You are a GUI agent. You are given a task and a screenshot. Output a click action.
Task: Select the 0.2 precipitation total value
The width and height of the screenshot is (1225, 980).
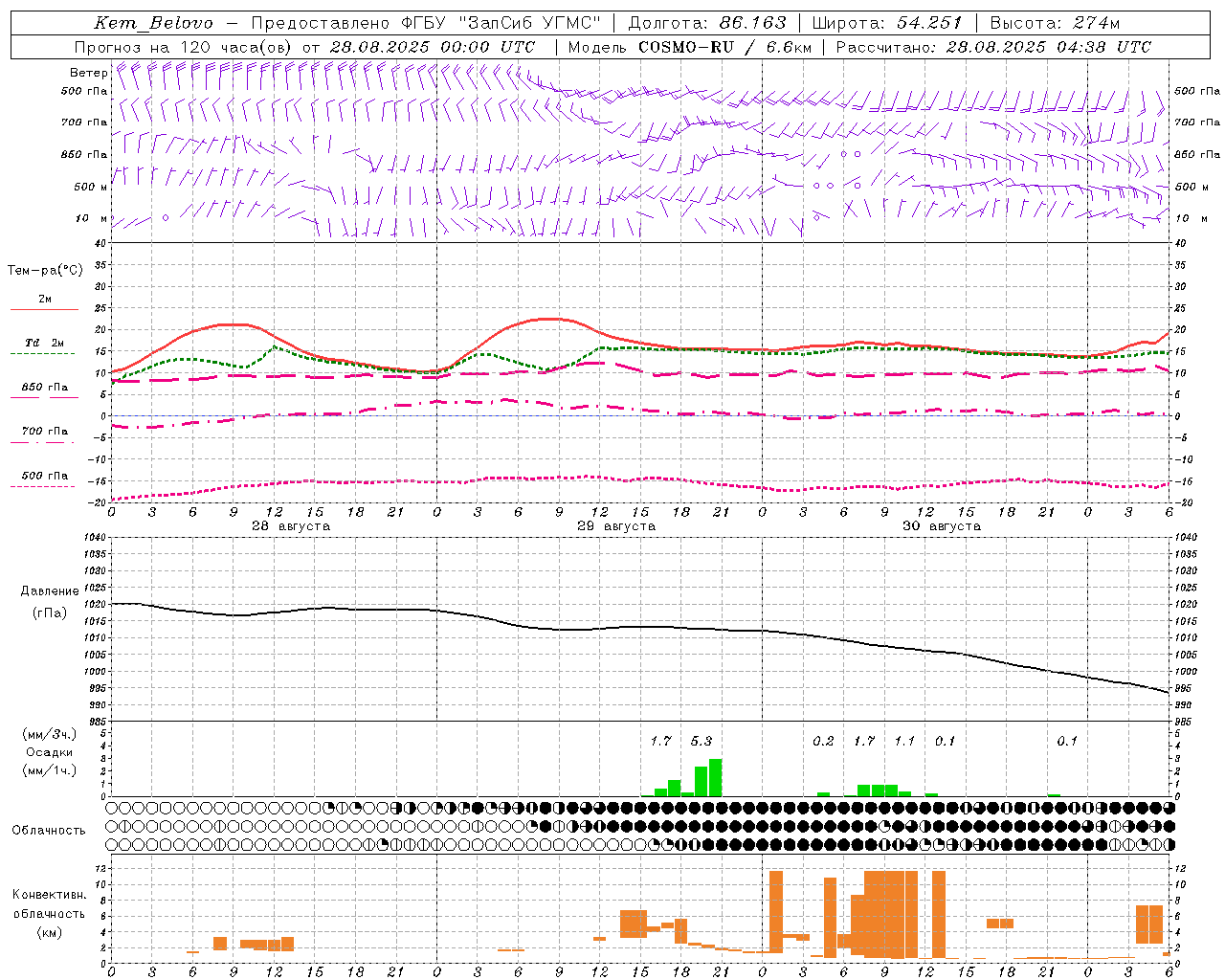(x=823, y=741)
